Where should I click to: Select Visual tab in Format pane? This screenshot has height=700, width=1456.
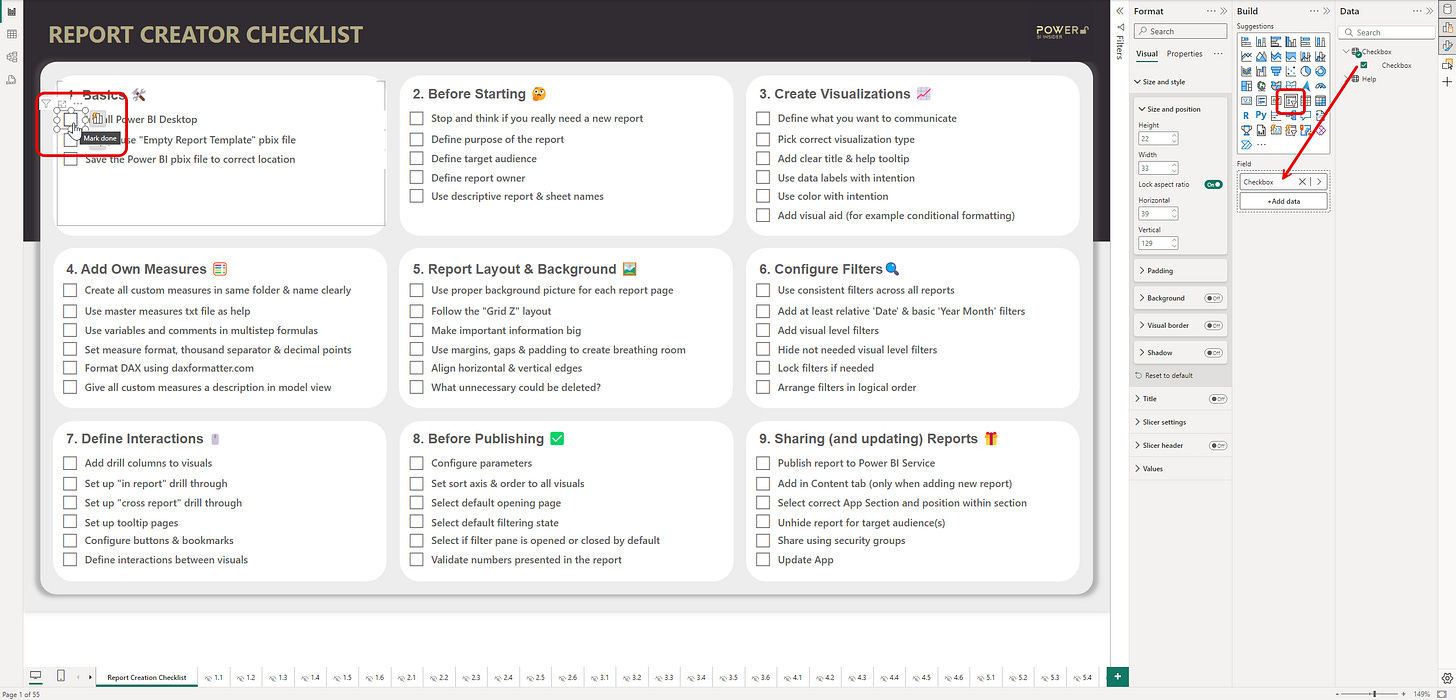point(1146,54)
